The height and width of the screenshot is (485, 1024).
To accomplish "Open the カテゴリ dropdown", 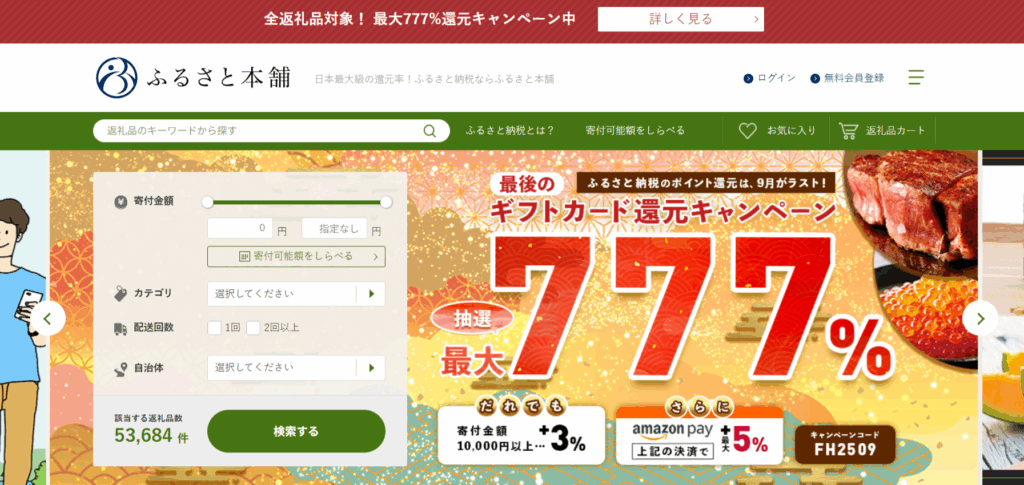I will tap(296, 294).
